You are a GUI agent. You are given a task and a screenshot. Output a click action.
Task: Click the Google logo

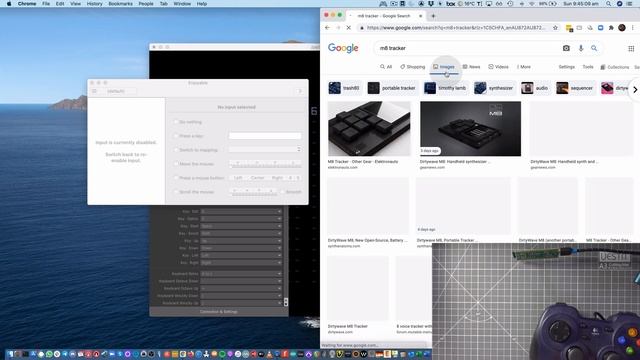(343, 48)
